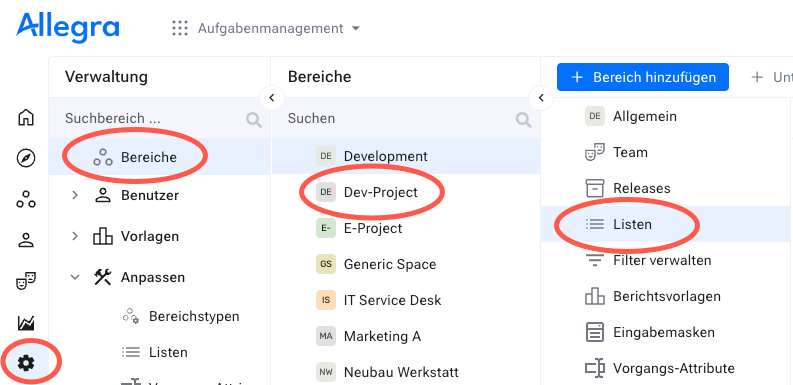The width and height of the screenshot is (793, 385).
Task: Collapse the Verwaltung panel with chevron
Action: [x=272, y=98]
